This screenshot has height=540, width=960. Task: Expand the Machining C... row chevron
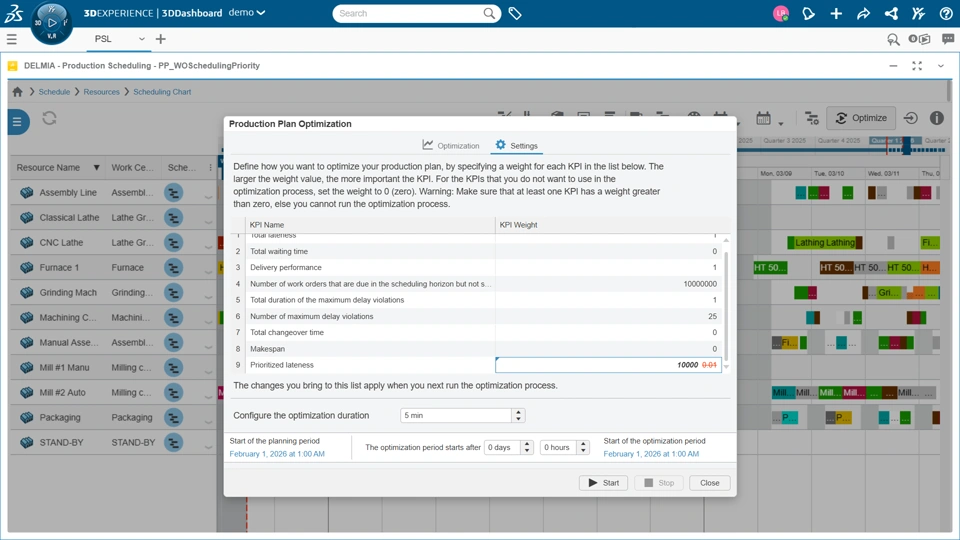tap(208, 321)
